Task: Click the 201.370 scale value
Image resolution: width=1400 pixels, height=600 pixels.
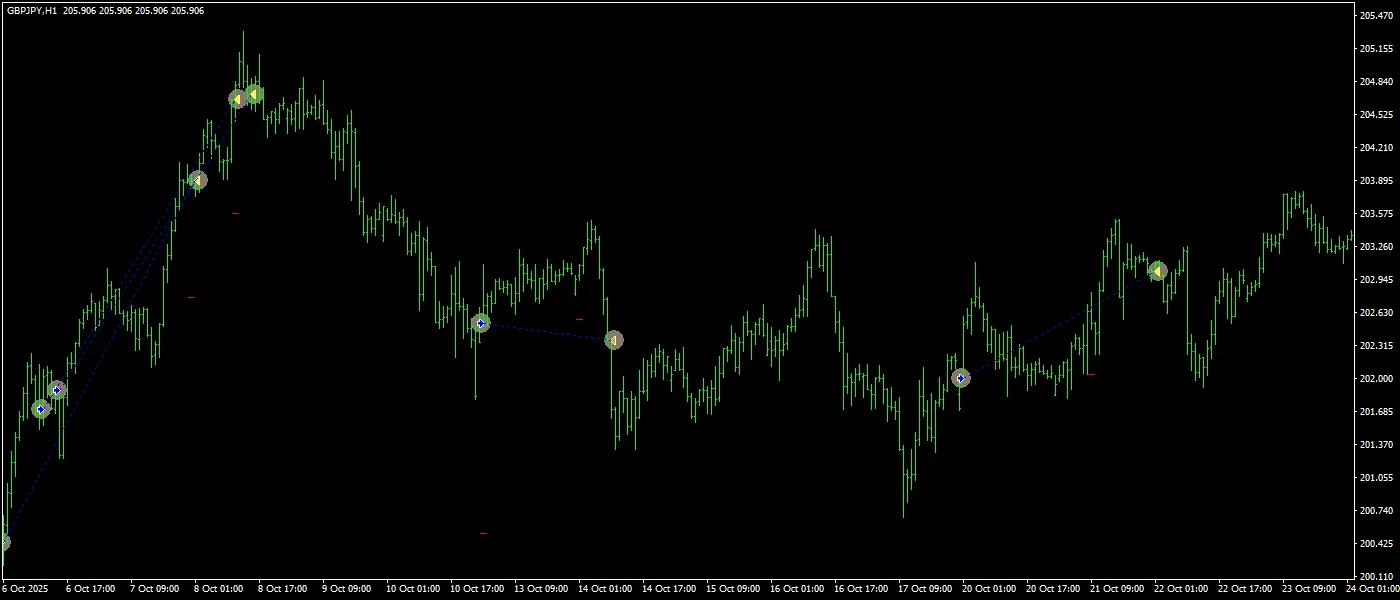Action: click(x=1377, y=445)
